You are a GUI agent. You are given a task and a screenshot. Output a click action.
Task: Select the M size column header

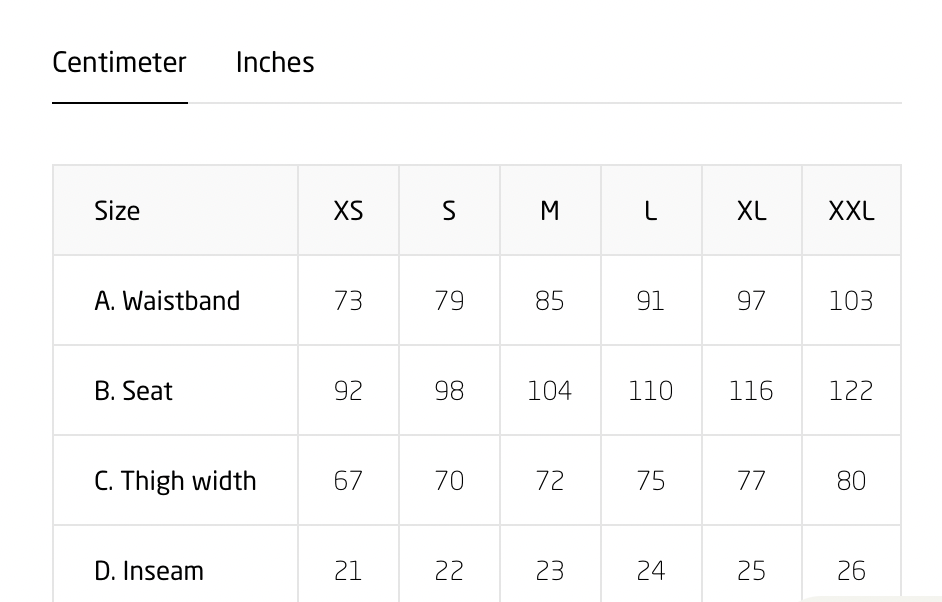click(x=550, y=211)
